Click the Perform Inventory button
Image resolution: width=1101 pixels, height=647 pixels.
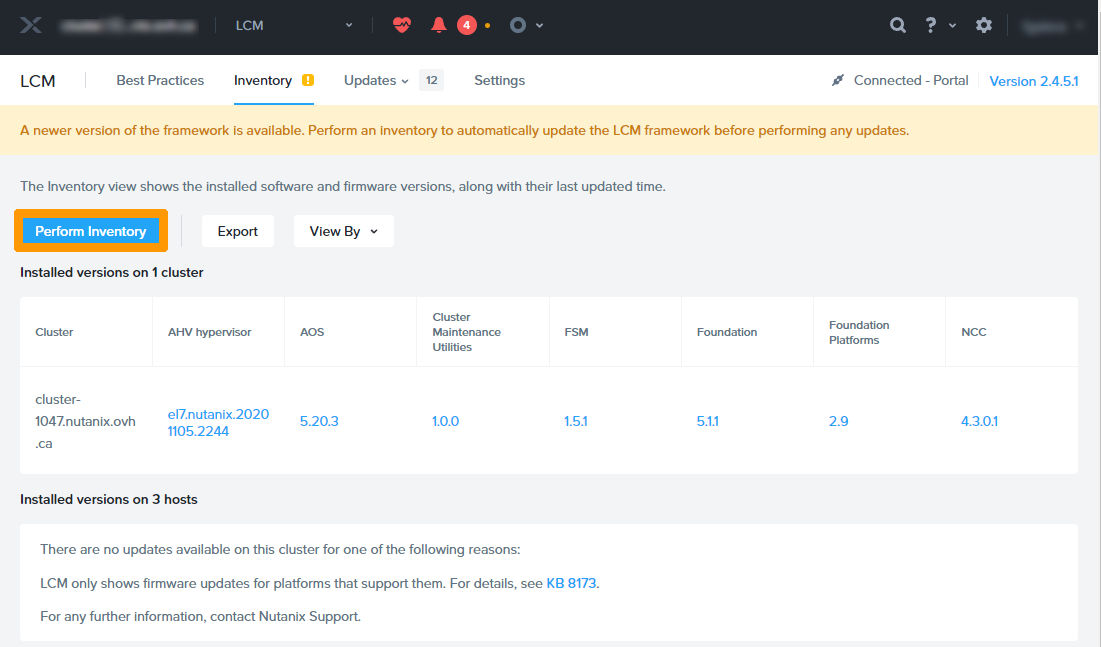pos(91,231)
